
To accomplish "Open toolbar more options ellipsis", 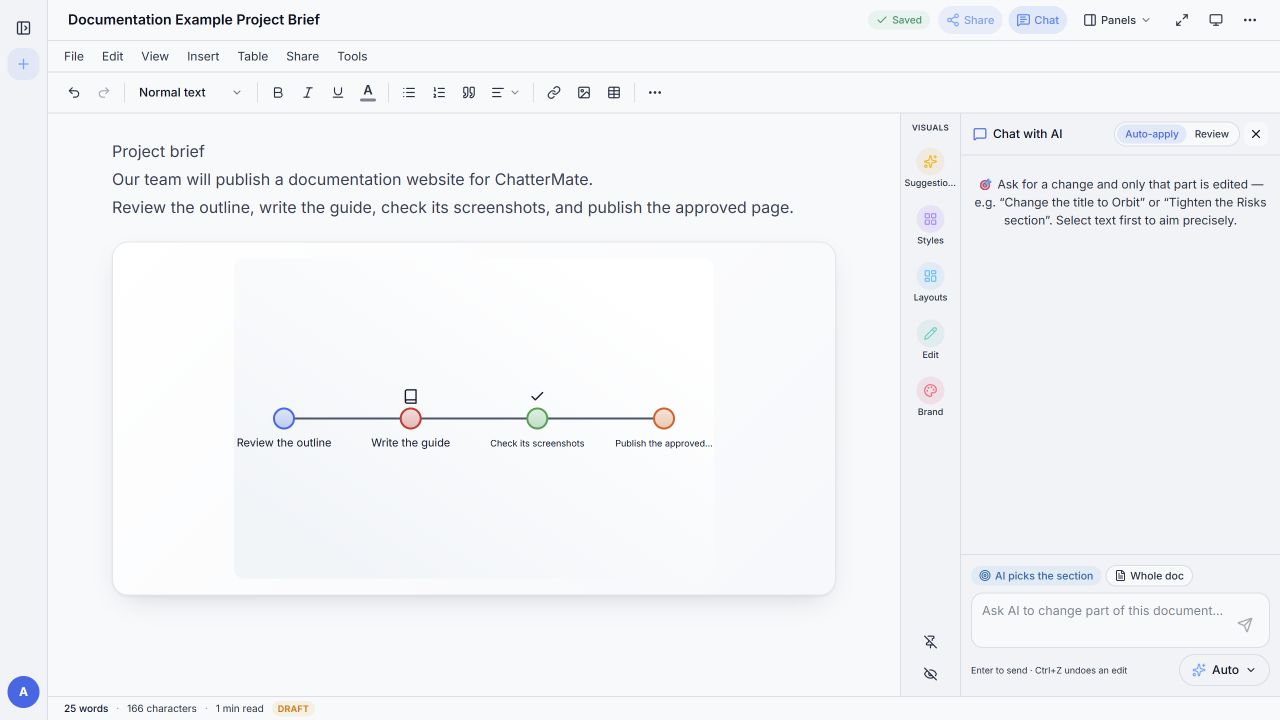I will coord(655,92).
